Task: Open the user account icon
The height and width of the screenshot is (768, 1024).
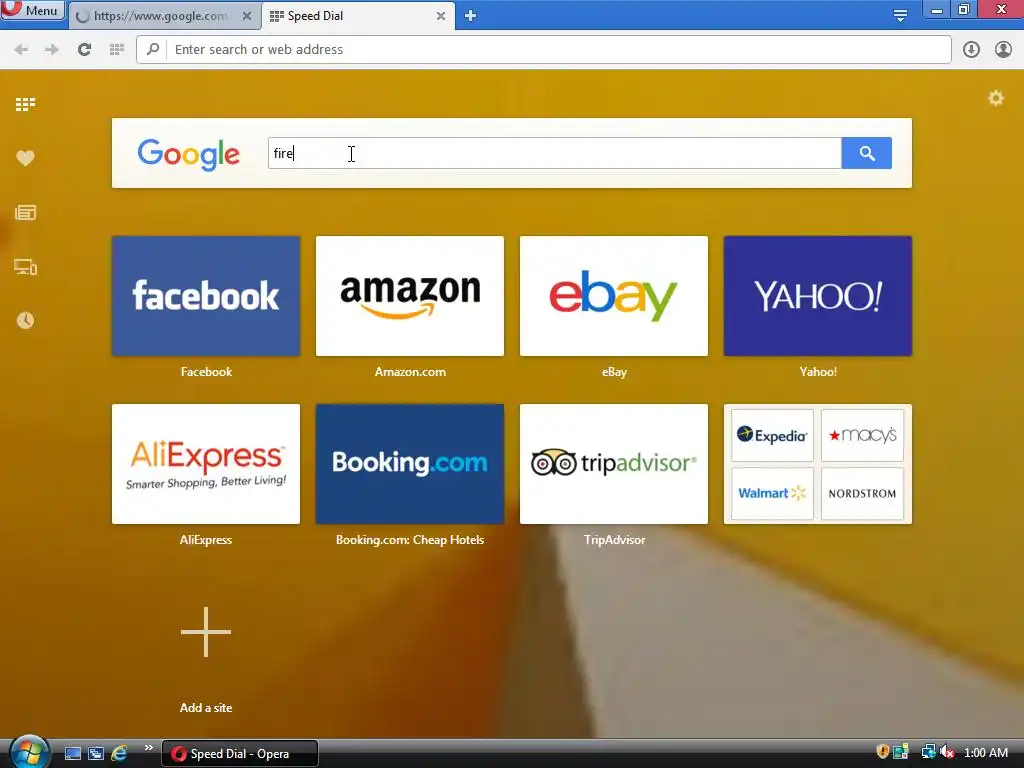Action: pyautogui.click(x=1003, y=50)
